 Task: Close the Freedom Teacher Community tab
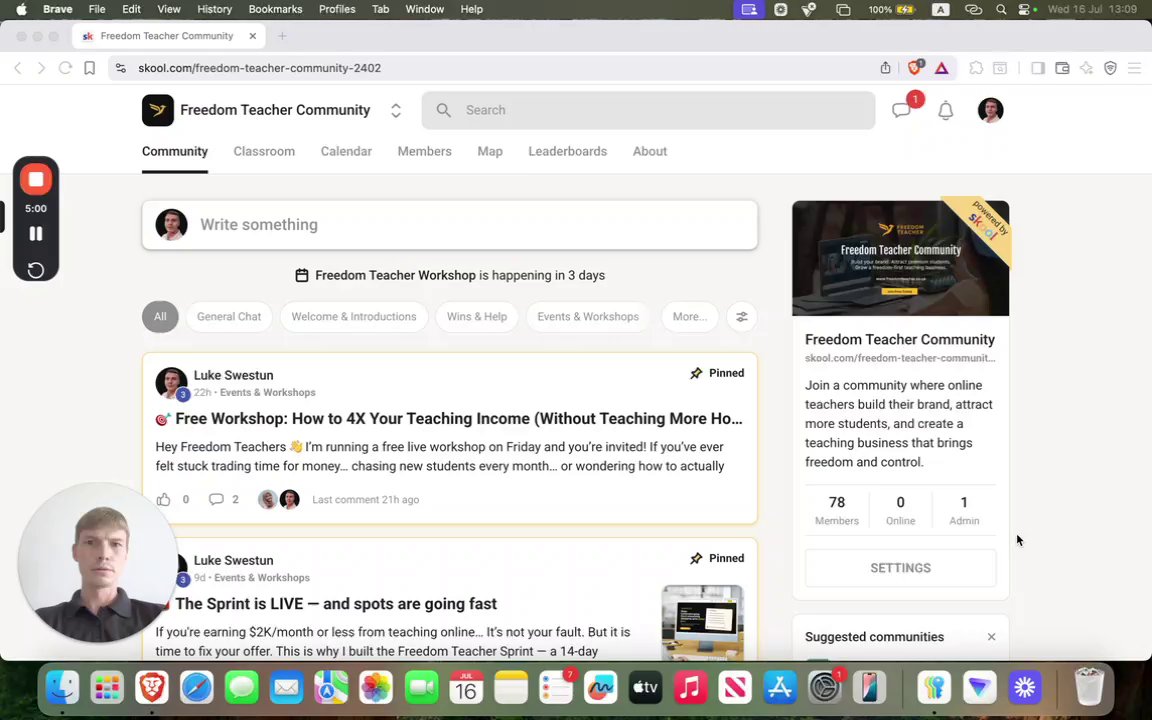click(253, 36)
